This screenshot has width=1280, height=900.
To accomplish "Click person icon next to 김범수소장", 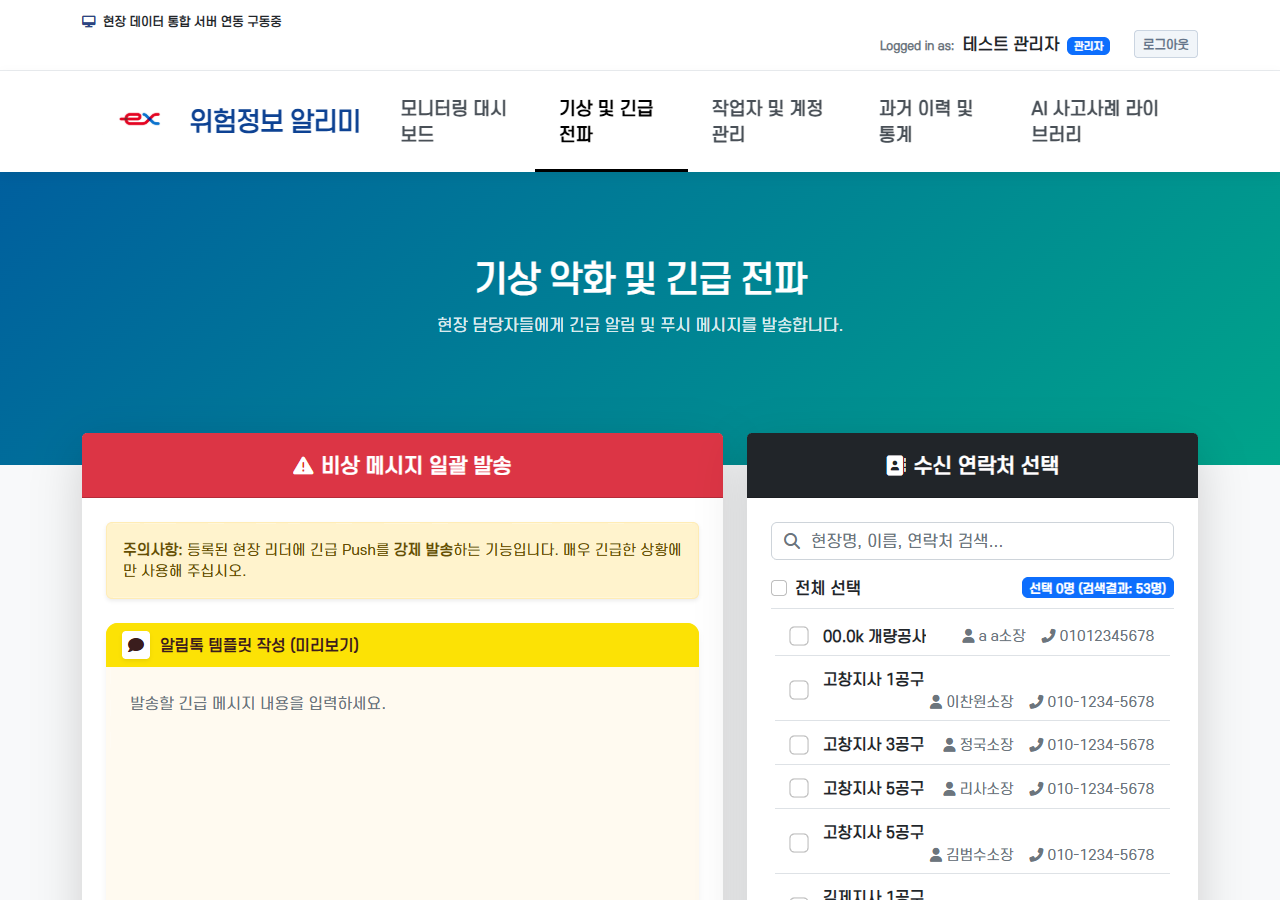I will pos(936,855).
